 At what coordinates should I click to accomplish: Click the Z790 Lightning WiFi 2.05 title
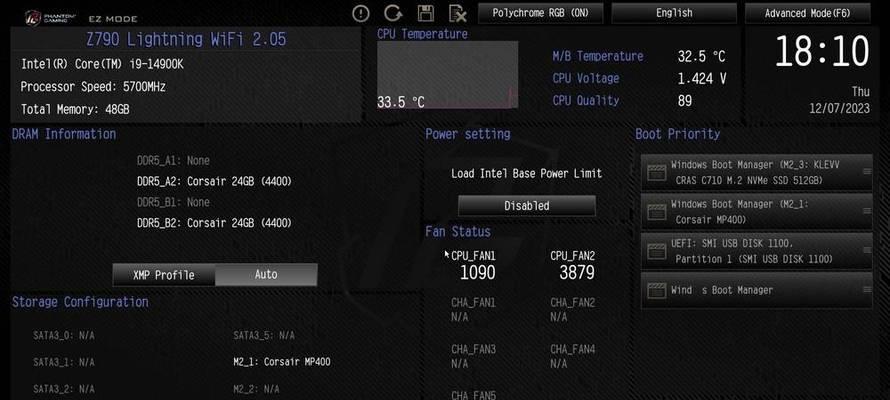click(186, 39)
